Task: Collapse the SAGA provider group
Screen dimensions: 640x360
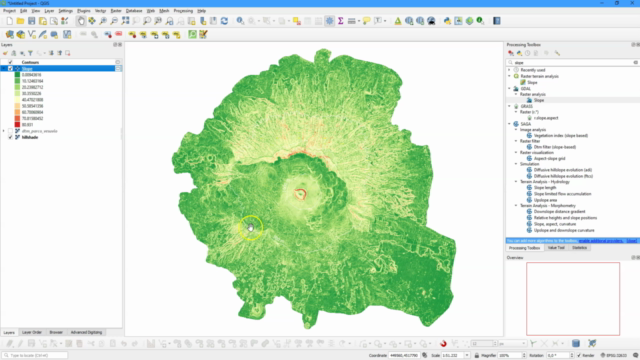Action: point(509,124)
